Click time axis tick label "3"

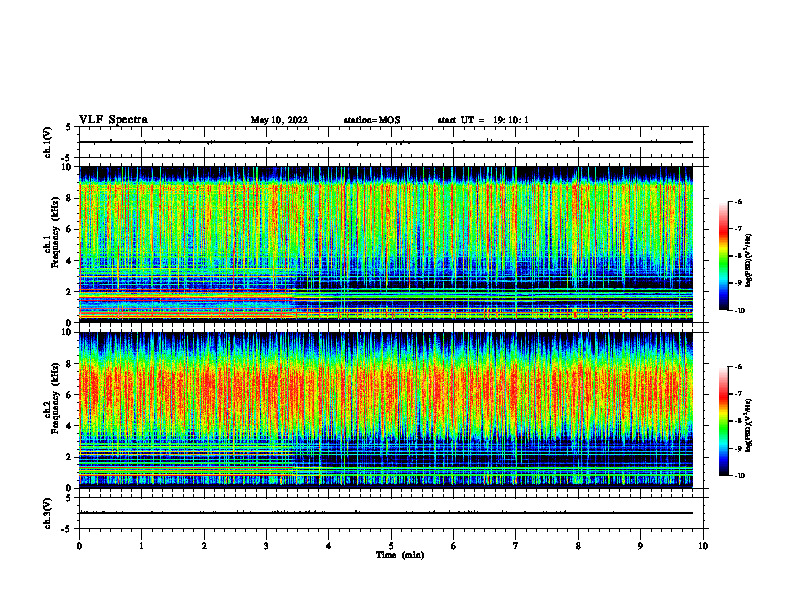coord(266,546)
